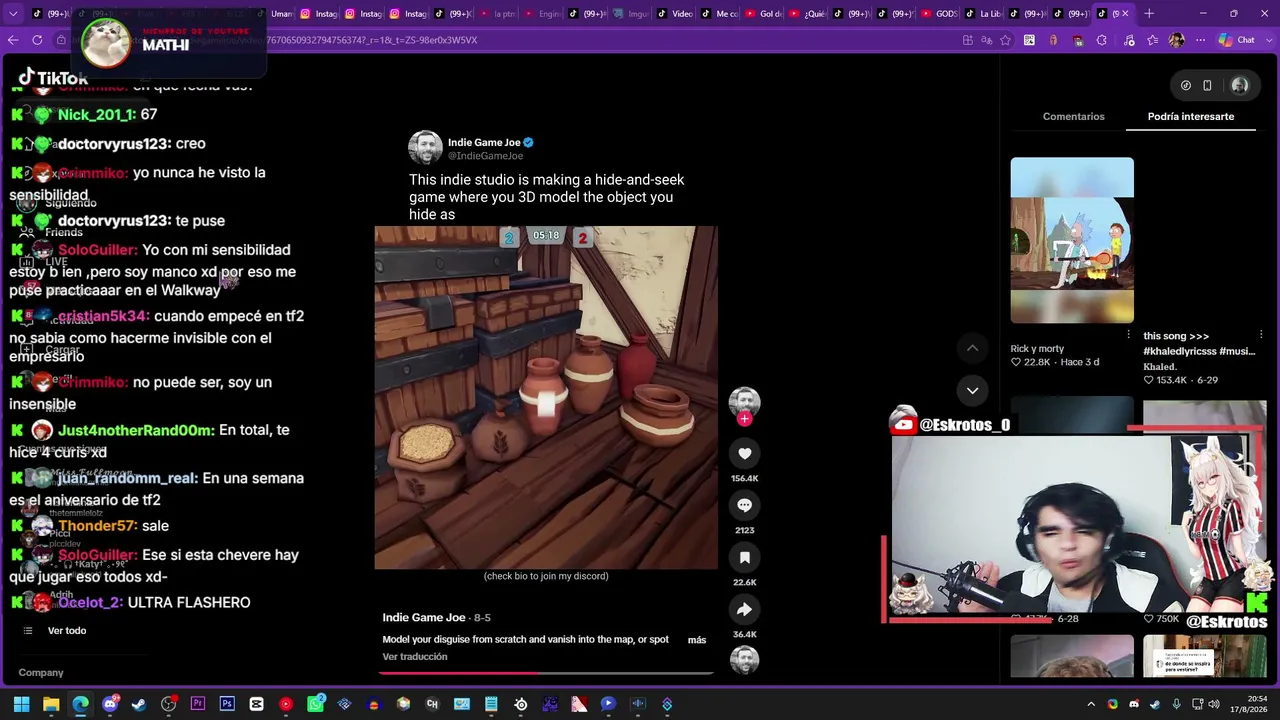Open comments on the video (2123)
Viewport: 1280px width, 720px height.
744,506
